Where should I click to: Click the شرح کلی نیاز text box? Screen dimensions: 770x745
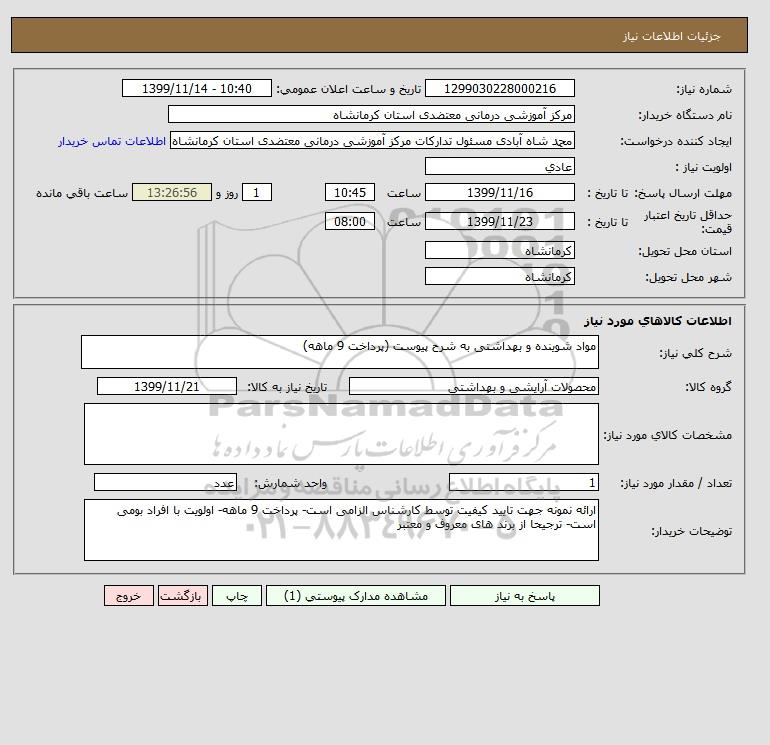[340, 352]
